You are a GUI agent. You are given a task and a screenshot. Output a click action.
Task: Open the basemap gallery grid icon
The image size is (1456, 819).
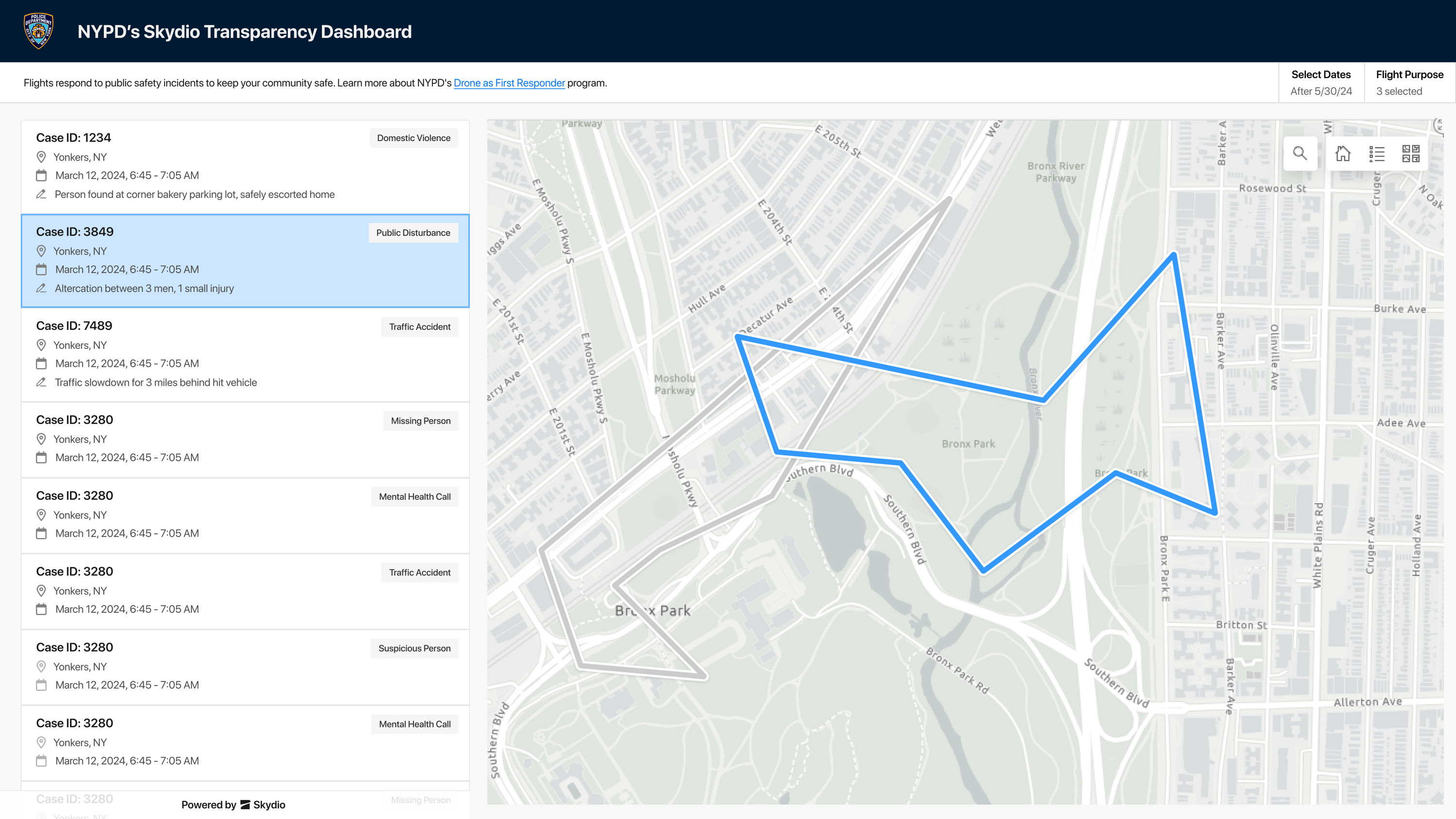1411,153
